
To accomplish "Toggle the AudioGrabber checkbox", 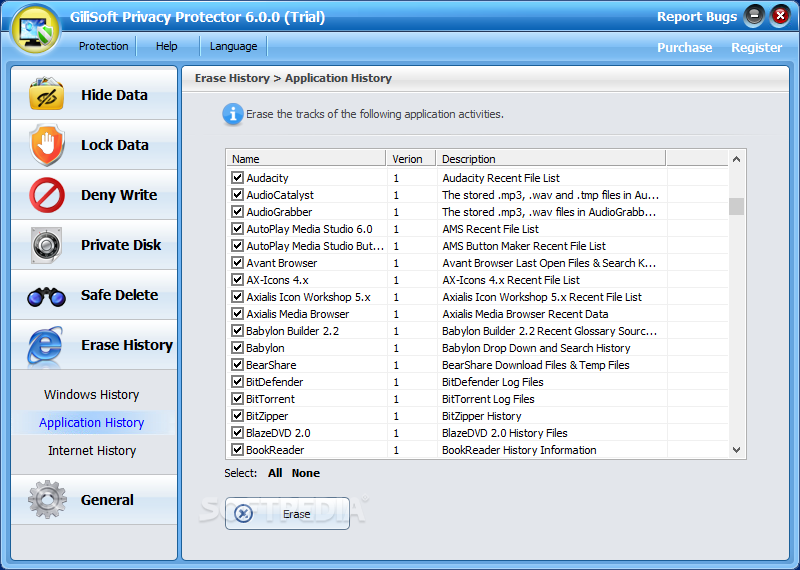I will pos(237,211).
